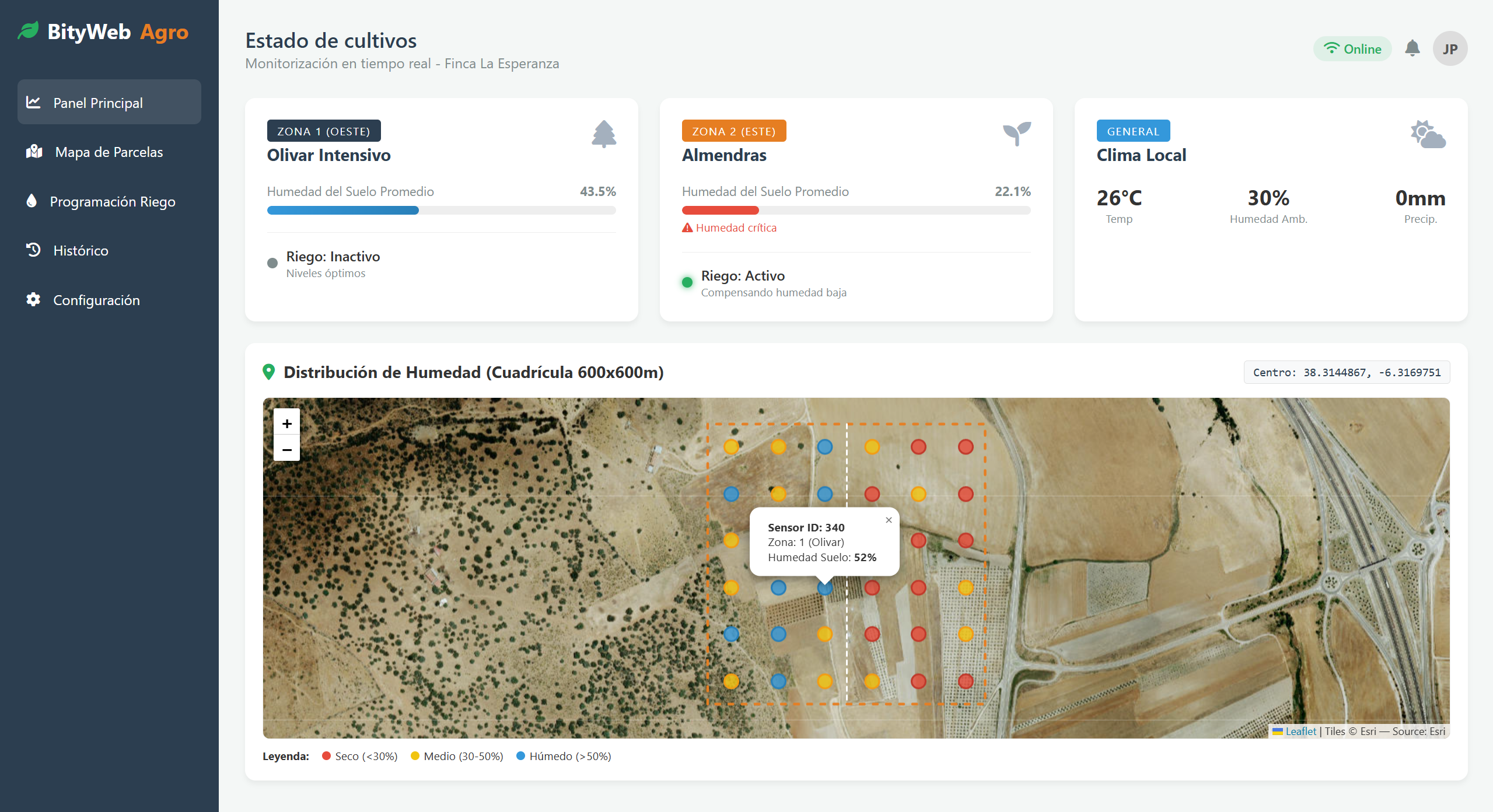
Task: Click Olivar soil humidity progress bar
Action: point(441,211)
